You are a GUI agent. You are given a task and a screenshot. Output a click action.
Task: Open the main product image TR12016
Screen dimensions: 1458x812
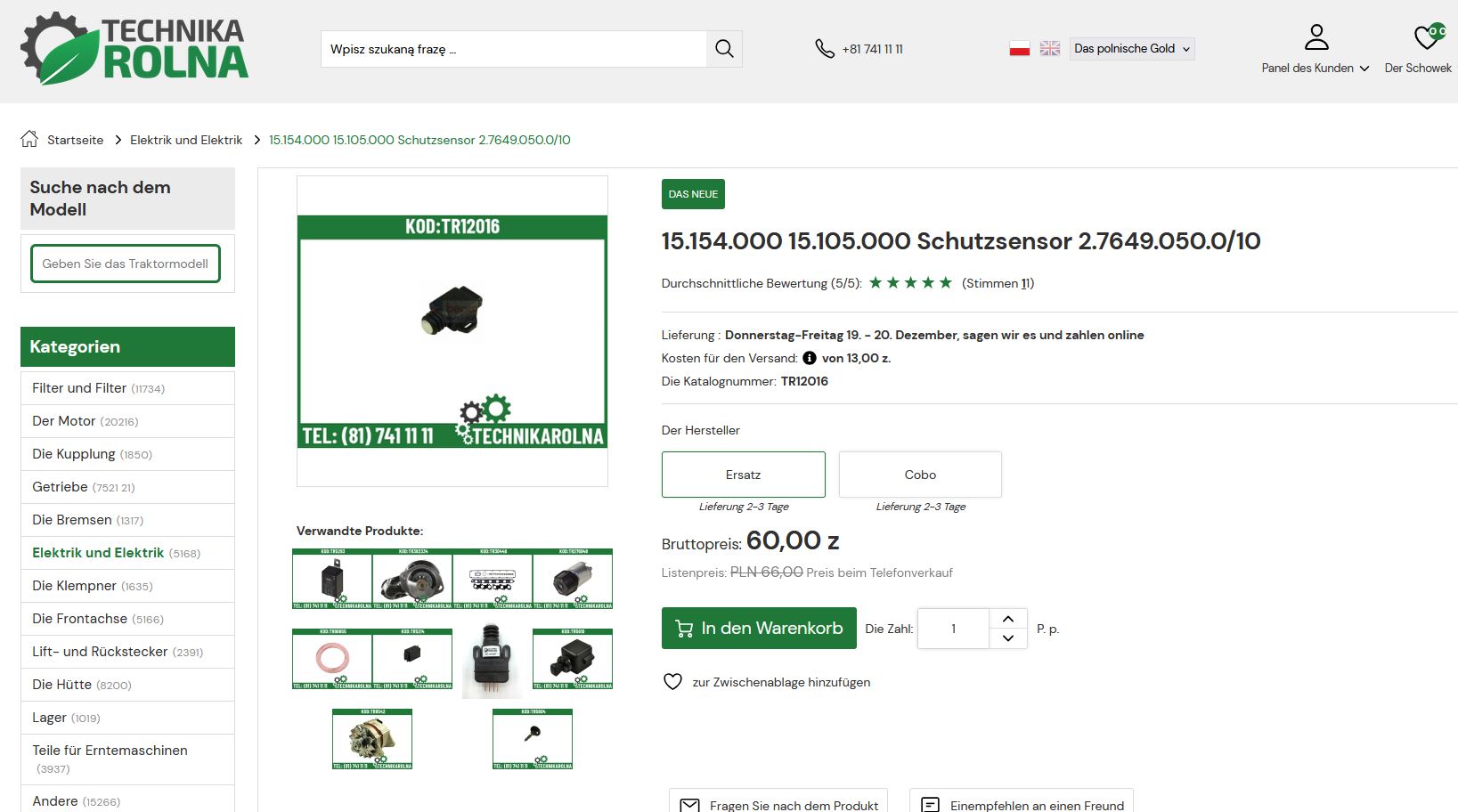(x=452, y=330)
